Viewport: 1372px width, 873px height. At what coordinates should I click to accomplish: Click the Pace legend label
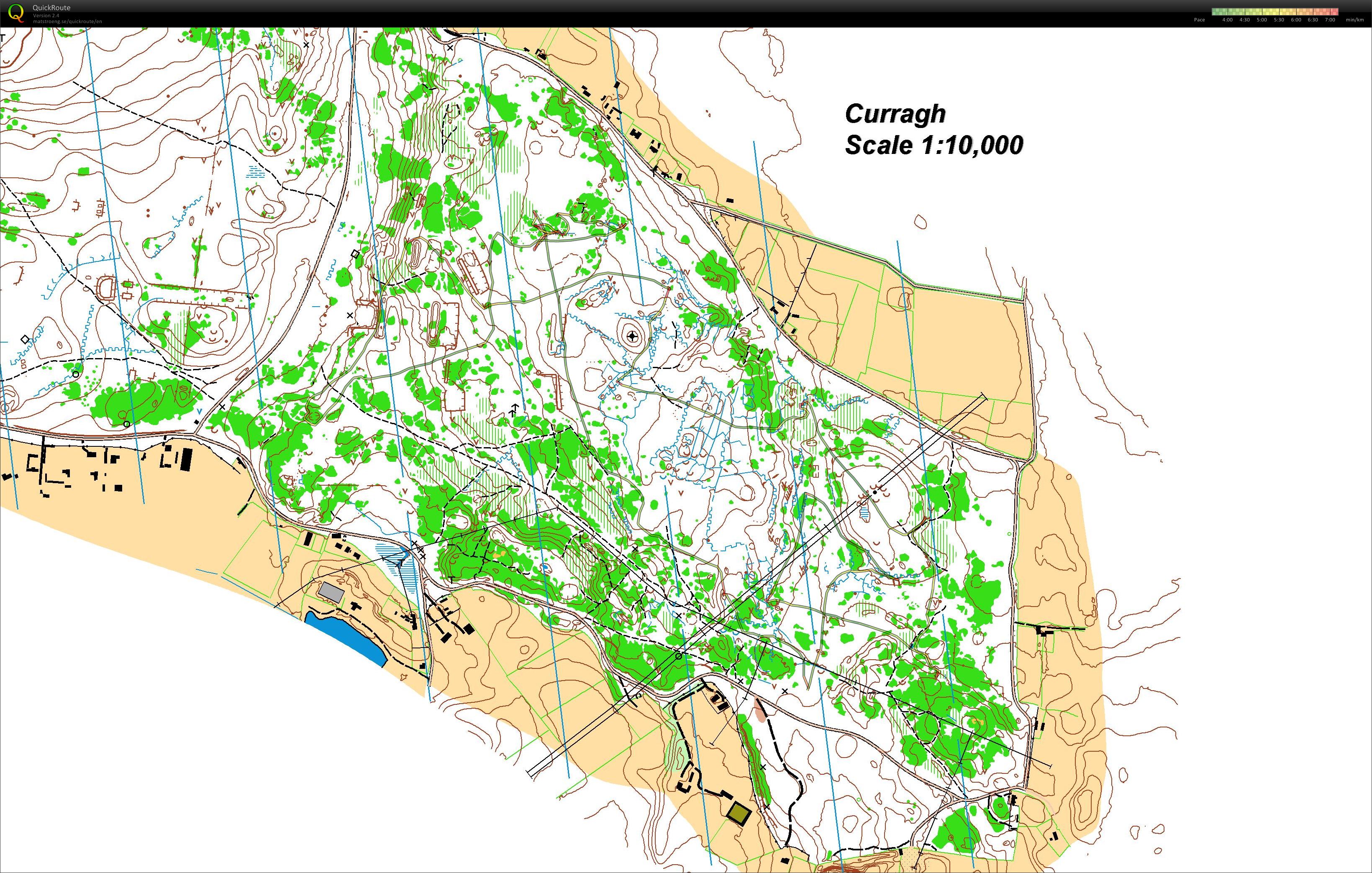[x=1199, y=20]
